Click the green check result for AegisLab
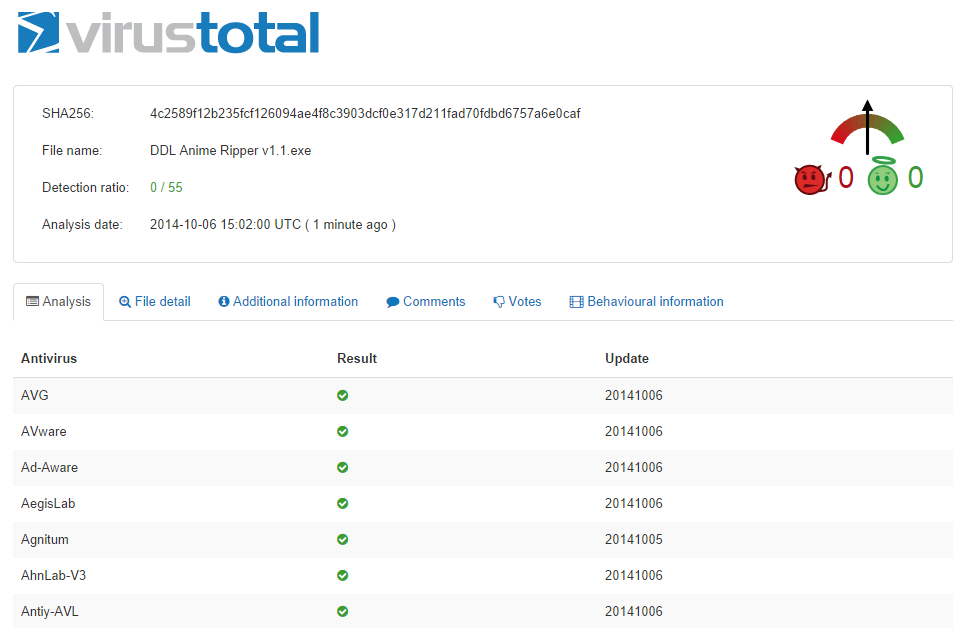Screen dimensions: 978x628 point(342,503)
